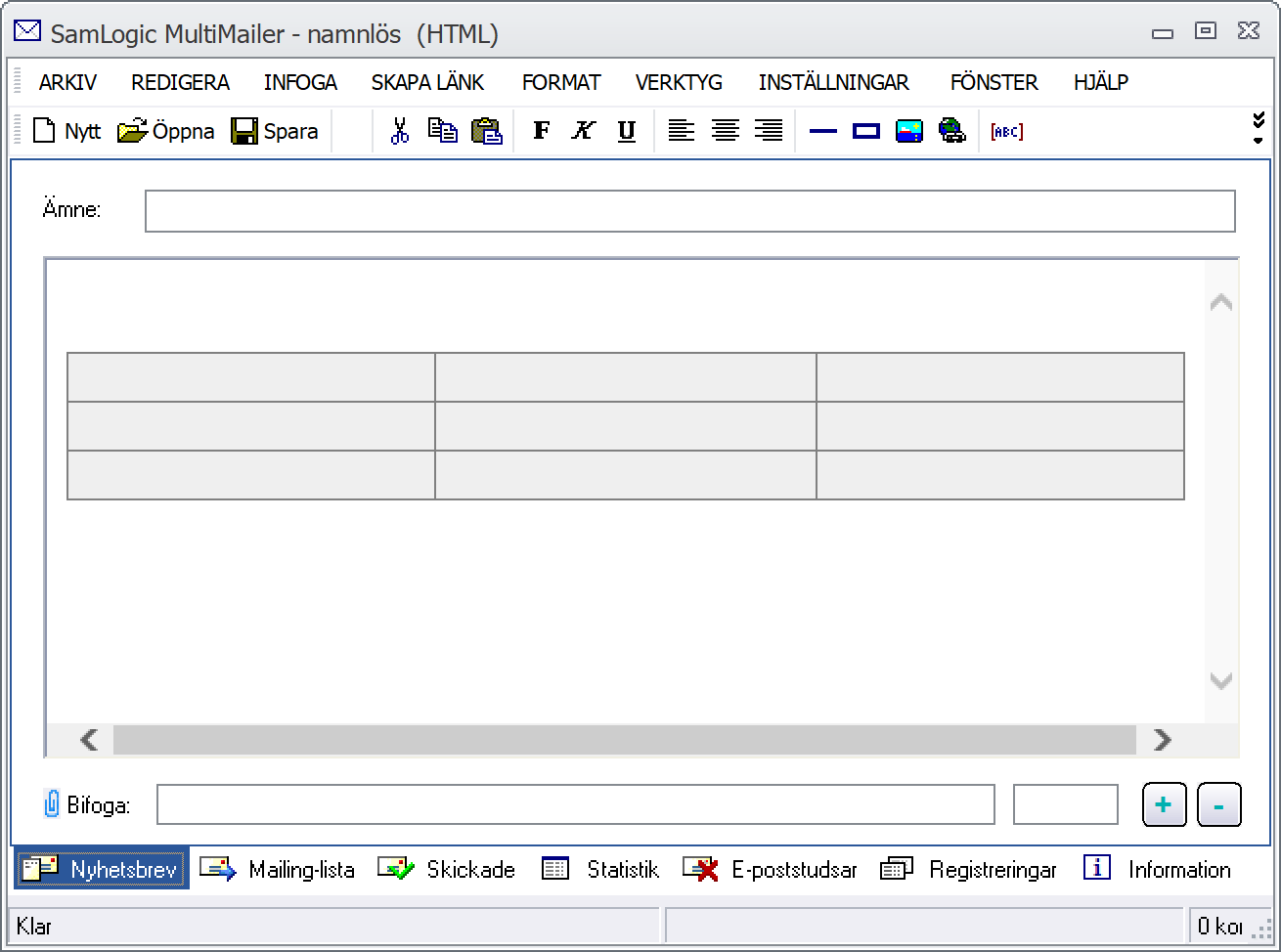The height and width of the screenshot is (952, 1281).
Task: Click the envelope icon in title bar
Action: (26, 31)
